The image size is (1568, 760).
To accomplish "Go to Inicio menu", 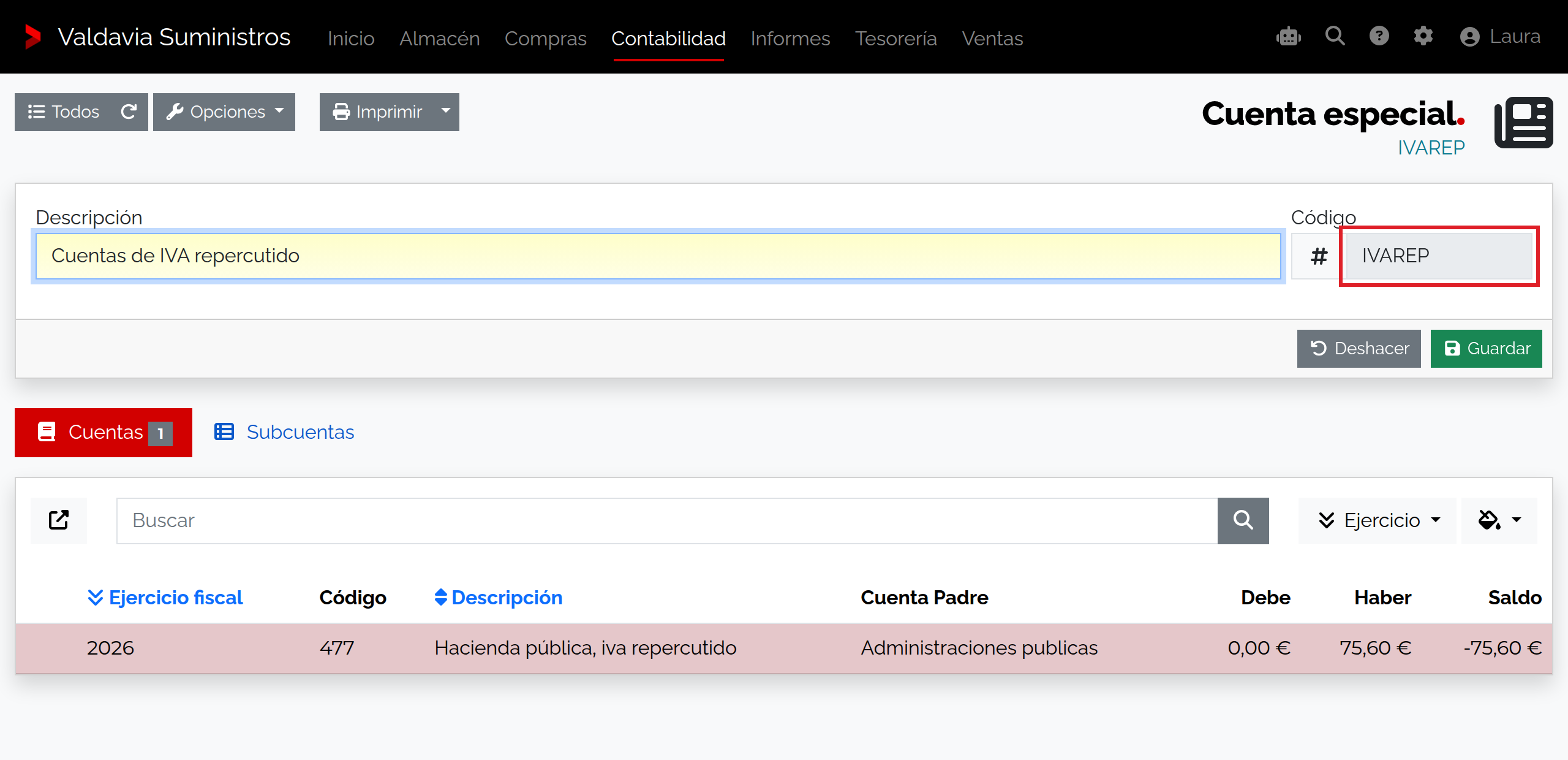I will tap(351, 38).
